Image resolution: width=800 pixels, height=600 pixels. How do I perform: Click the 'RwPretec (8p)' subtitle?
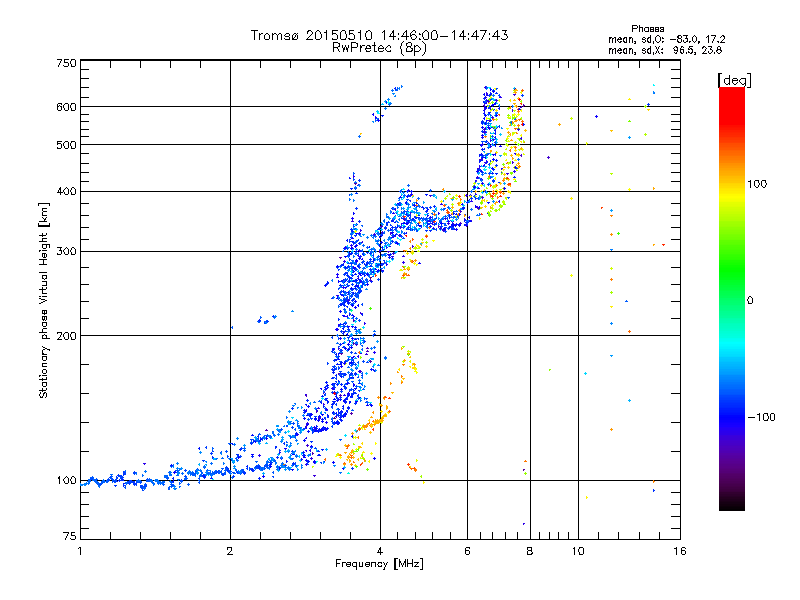click(379, 48)
